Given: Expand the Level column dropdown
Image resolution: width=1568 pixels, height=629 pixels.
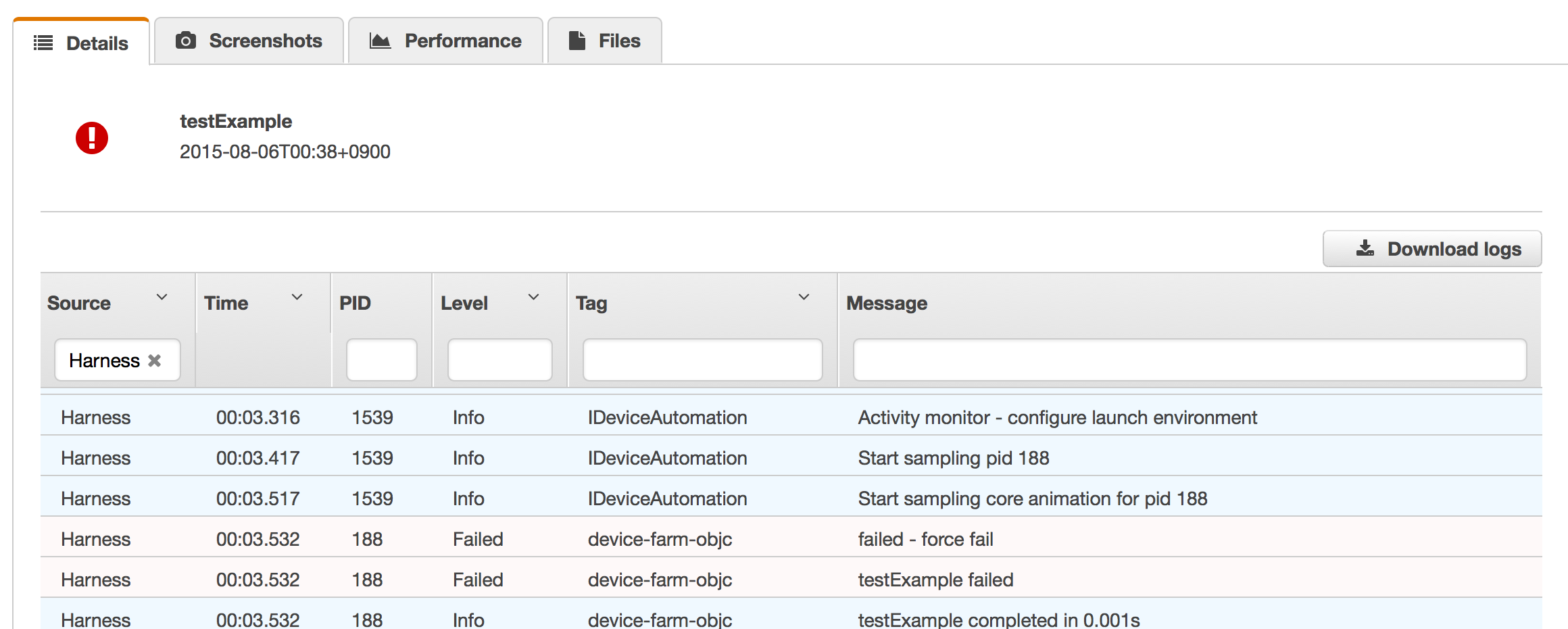Looking at the screenshot, I should [x=533, y=297].
